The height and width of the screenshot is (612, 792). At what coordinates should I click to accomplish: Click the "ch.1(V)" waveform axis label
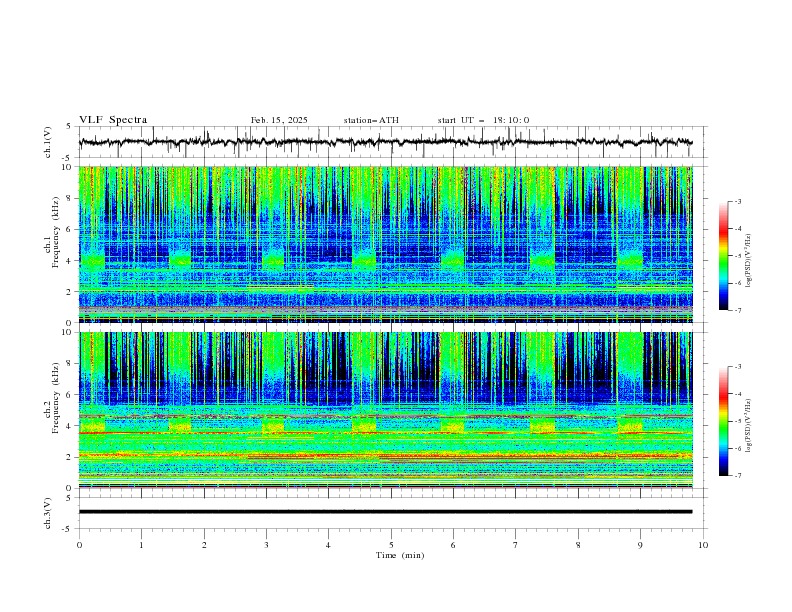pos(48,142)
